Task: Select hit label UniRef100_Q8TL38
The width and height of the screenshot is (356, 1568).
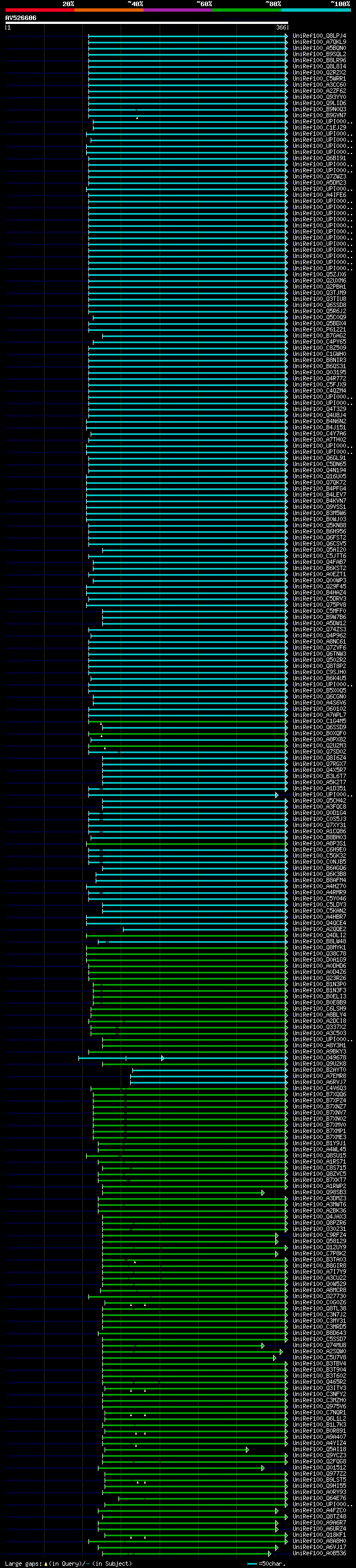Action: click(319, 1308)
